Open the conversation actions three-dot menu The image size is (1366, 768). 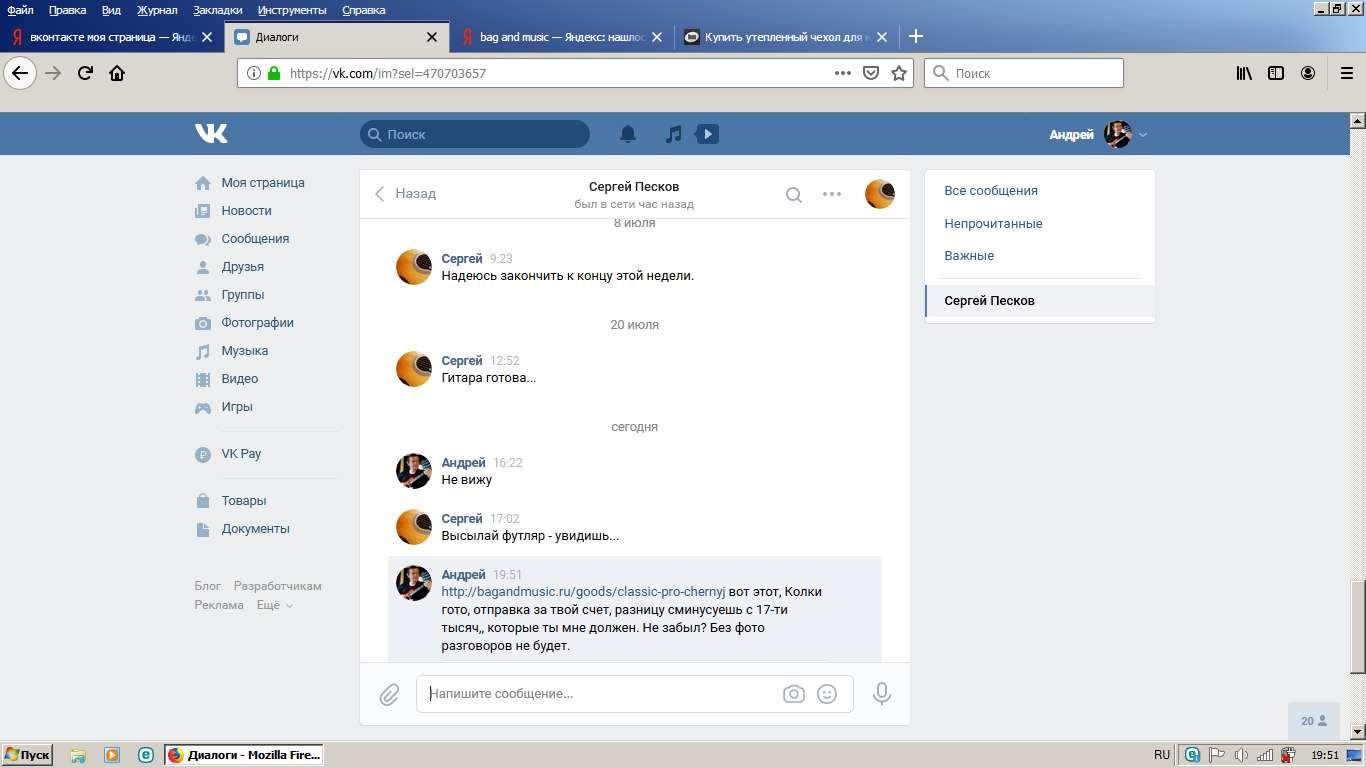[832, 194]
